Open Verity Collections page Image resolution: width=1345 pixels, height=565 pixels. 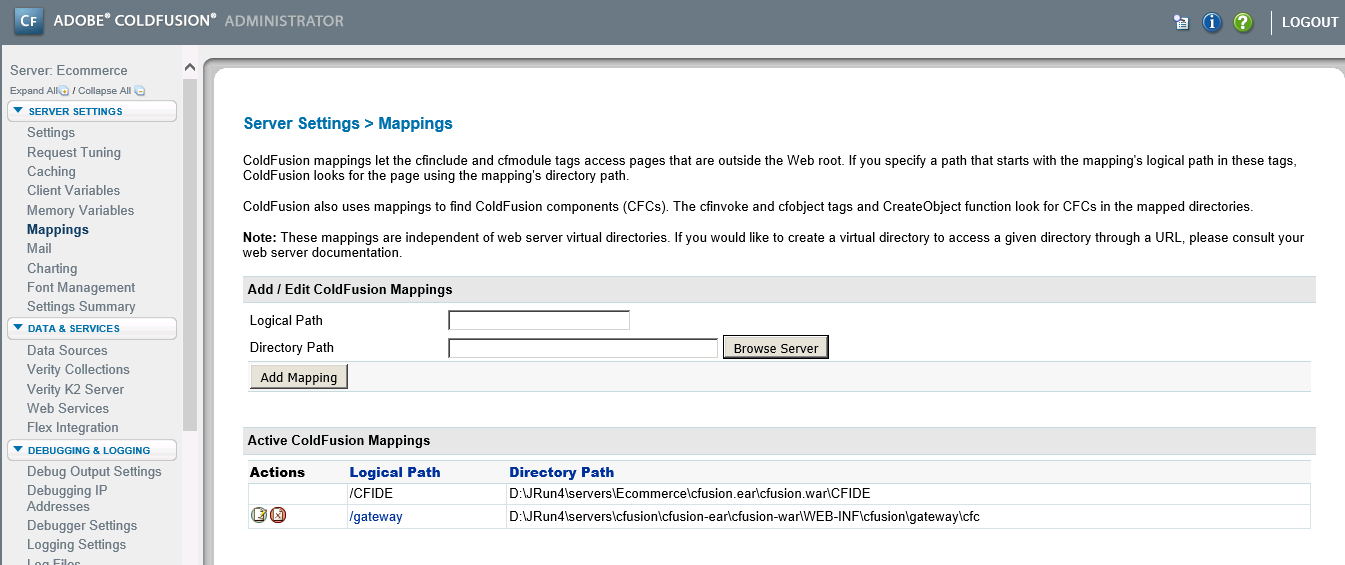78,370
